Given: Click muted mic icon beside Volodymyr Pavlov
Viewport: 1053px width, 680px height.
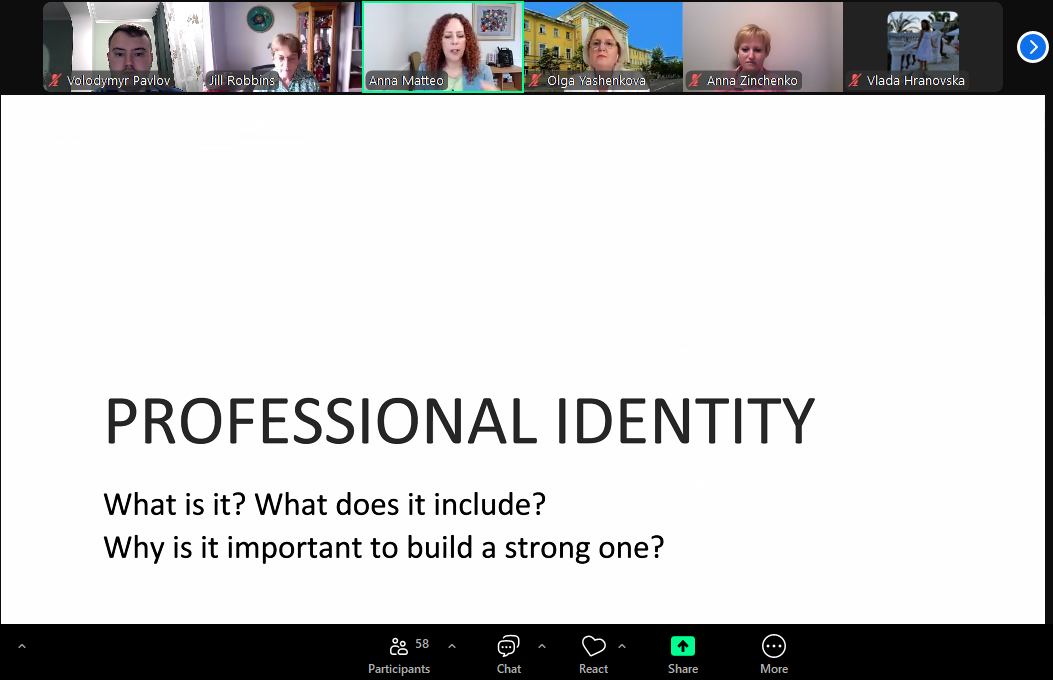Looking at the screenshot, I should (56, 81).
